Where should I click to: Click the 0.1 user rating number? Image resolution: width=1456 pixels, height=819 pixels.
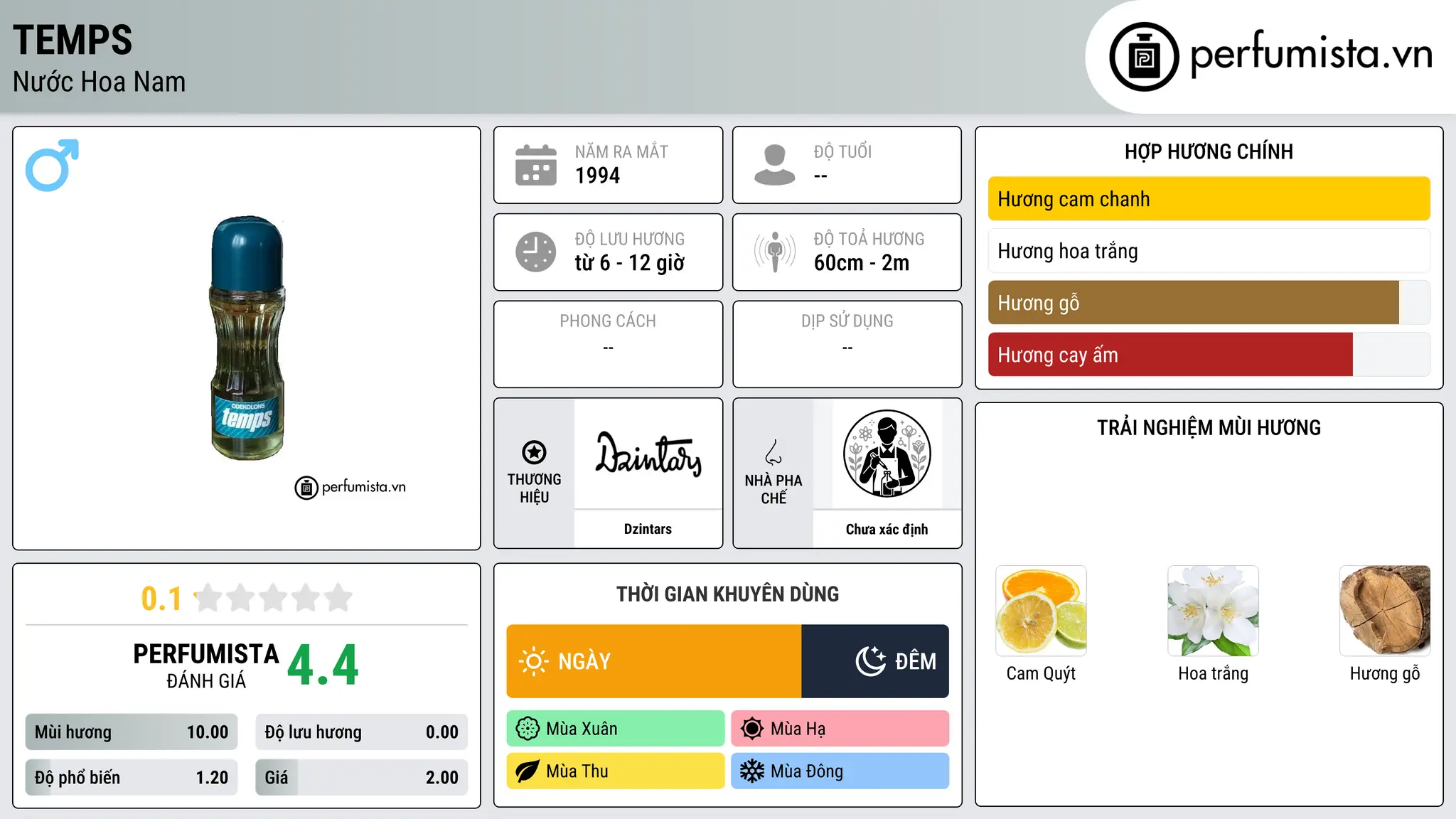[161, 599]
